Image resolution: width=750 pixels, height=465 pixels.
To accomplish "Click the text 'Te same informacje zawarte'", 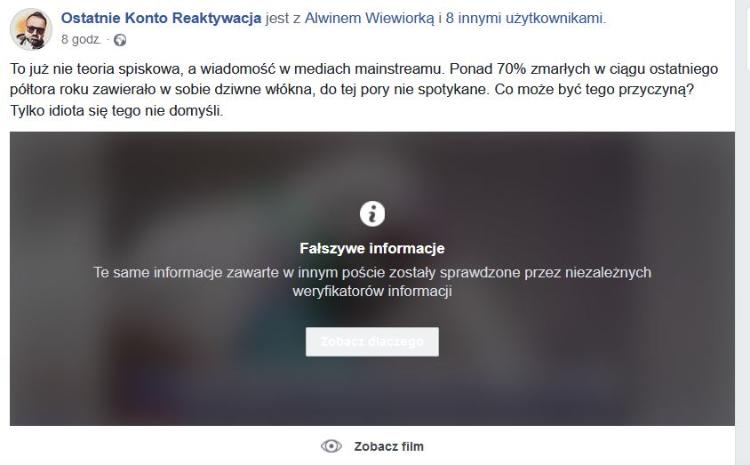I will click(186, 272).
